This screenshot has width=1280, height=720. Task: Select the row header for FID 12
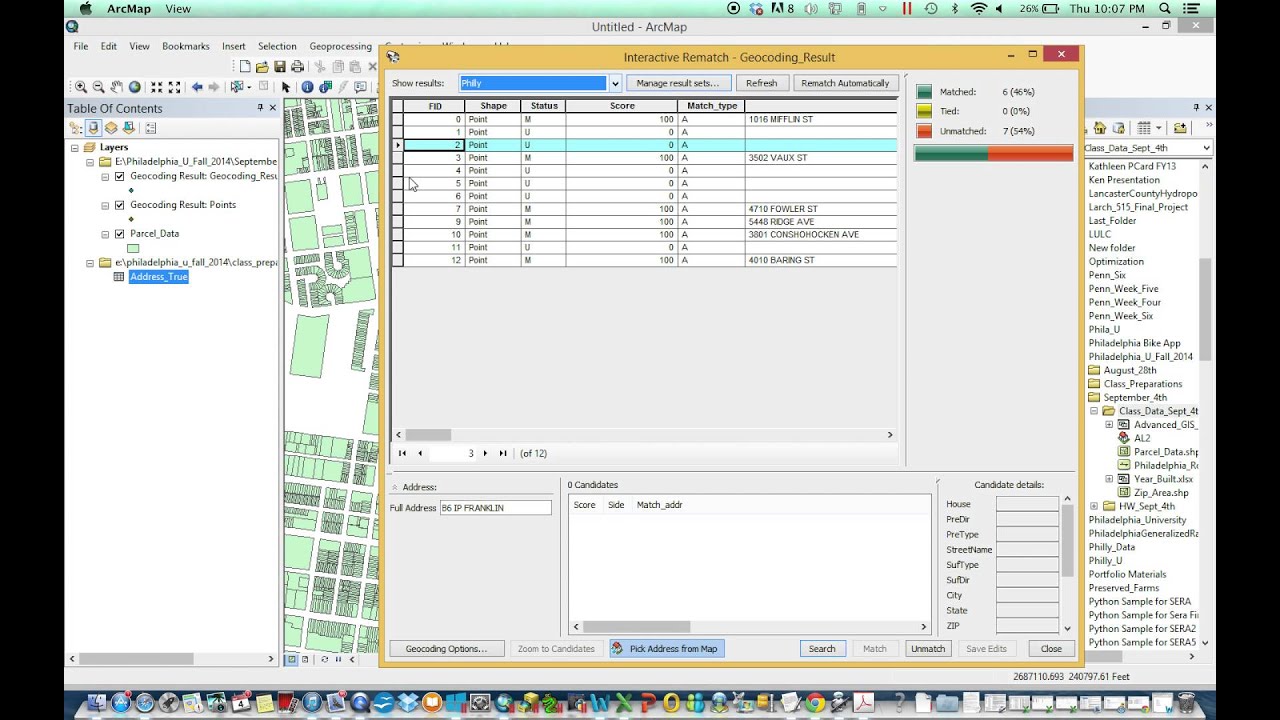pyautogui.click(x=397, y=260)
